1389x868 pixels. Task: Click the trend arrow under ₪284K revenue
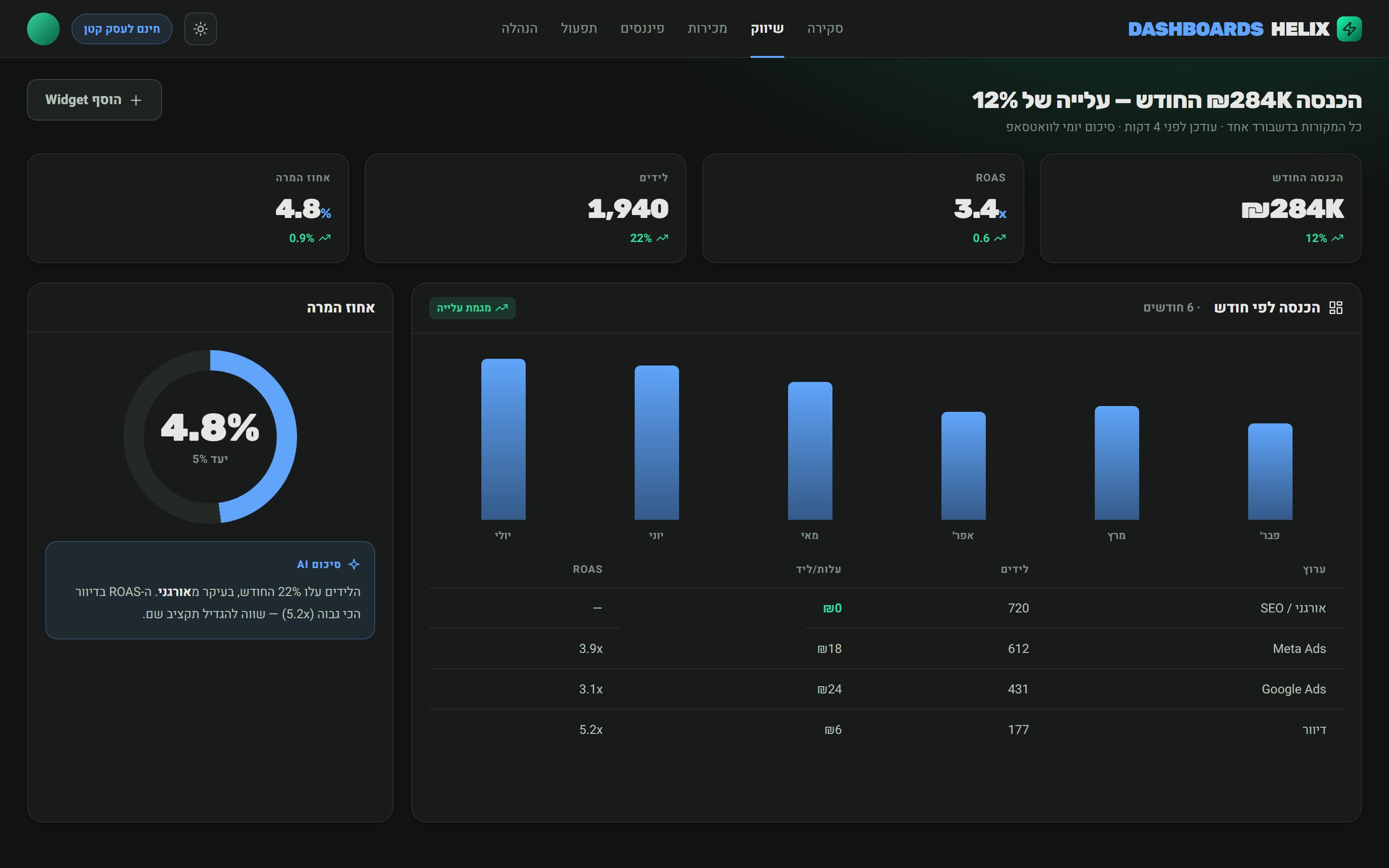click(x=1337, y=238)
